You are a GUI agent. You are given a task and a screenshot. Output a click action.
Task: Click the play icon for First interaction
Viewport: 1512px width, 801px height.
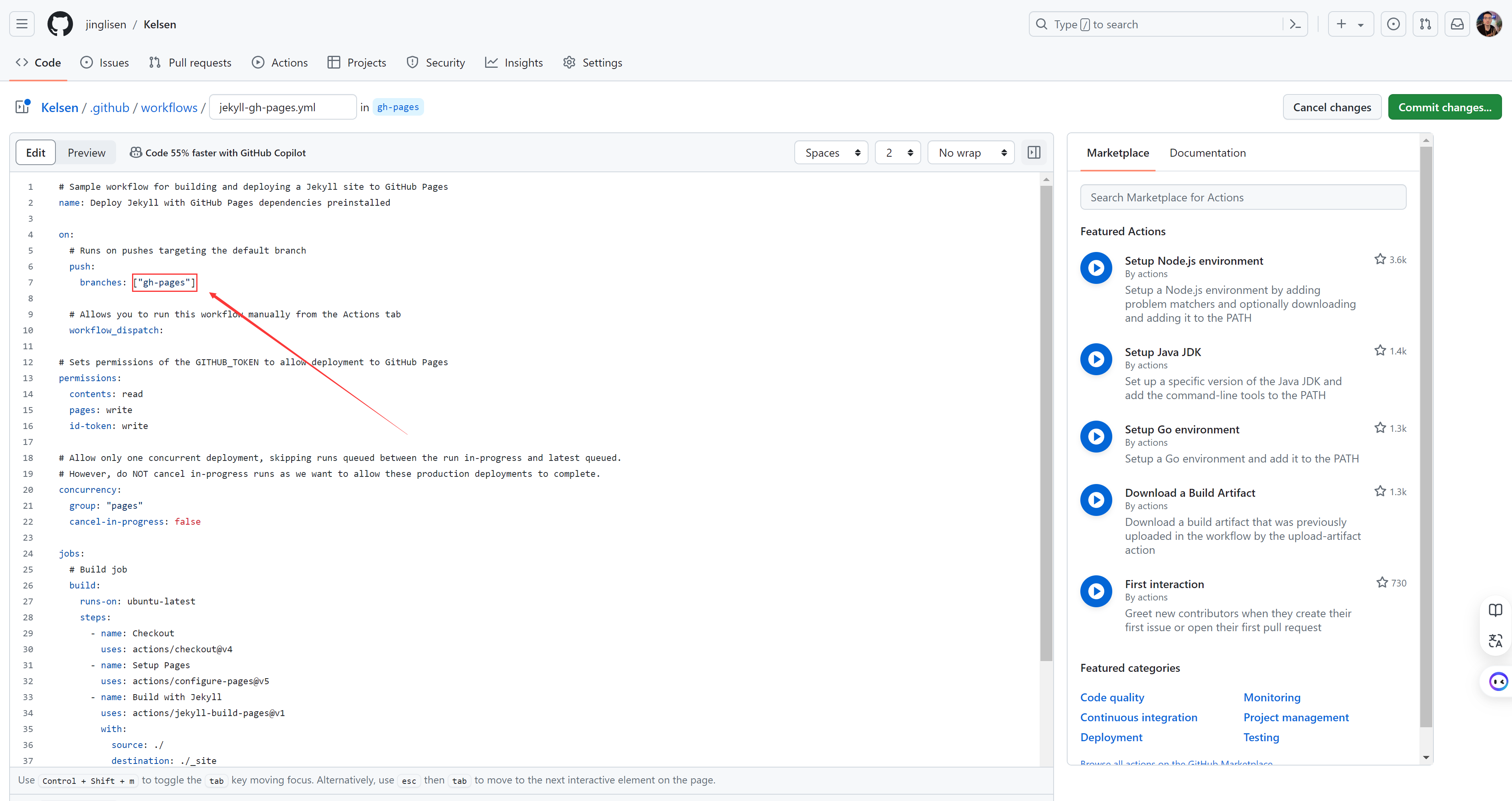click(x=1096, y=592)
